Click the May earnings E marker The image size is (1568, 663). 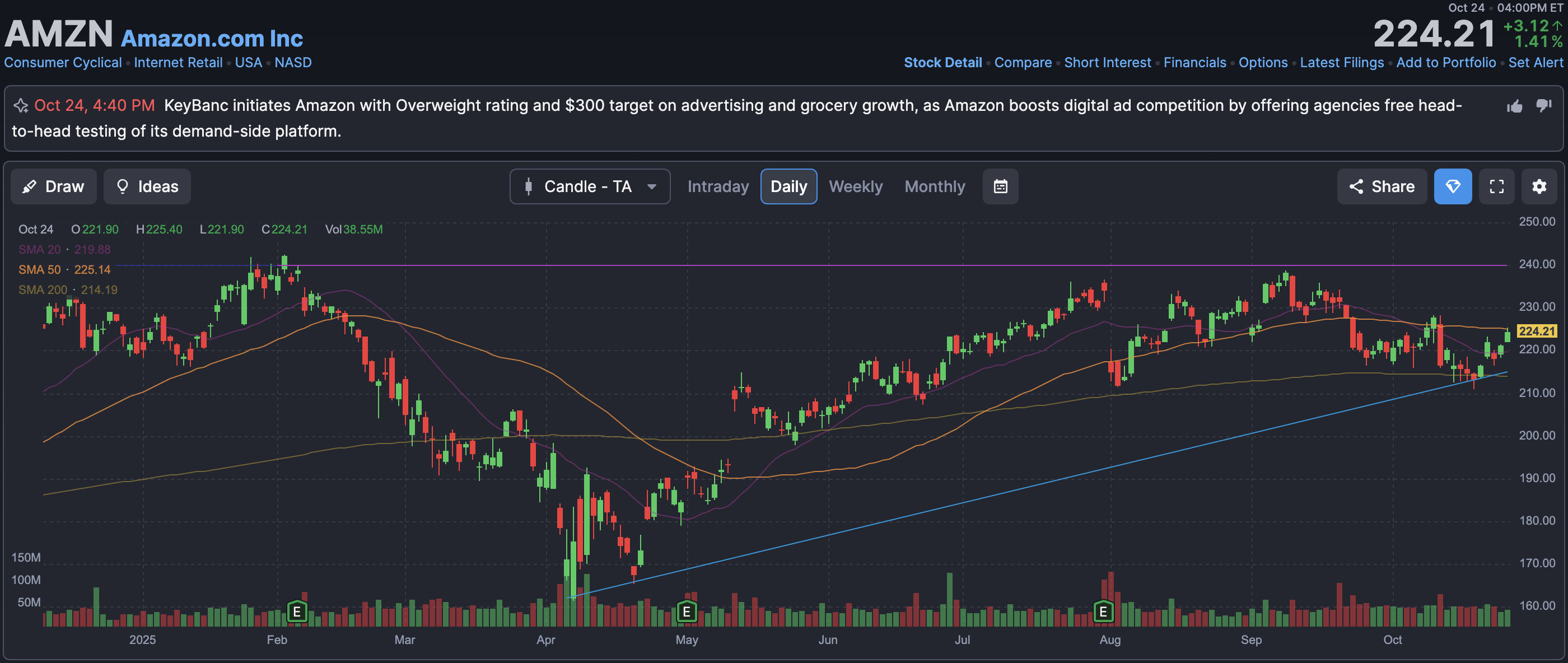point(687,610)
